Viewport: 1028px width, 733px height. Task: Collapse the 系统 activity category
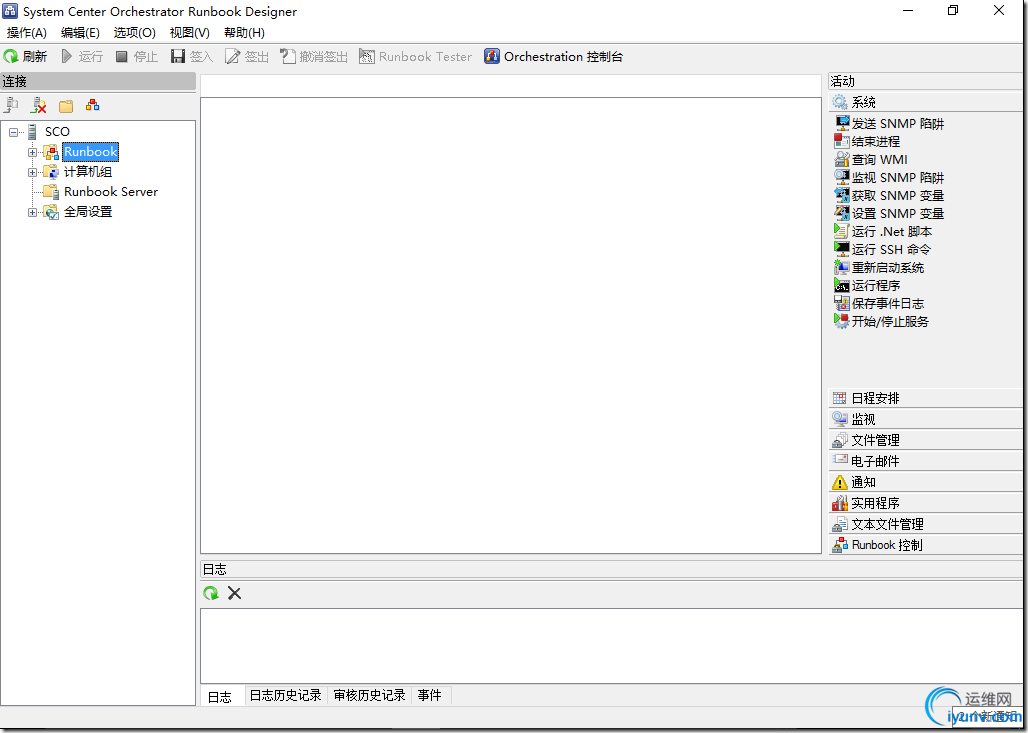[924, 102]
